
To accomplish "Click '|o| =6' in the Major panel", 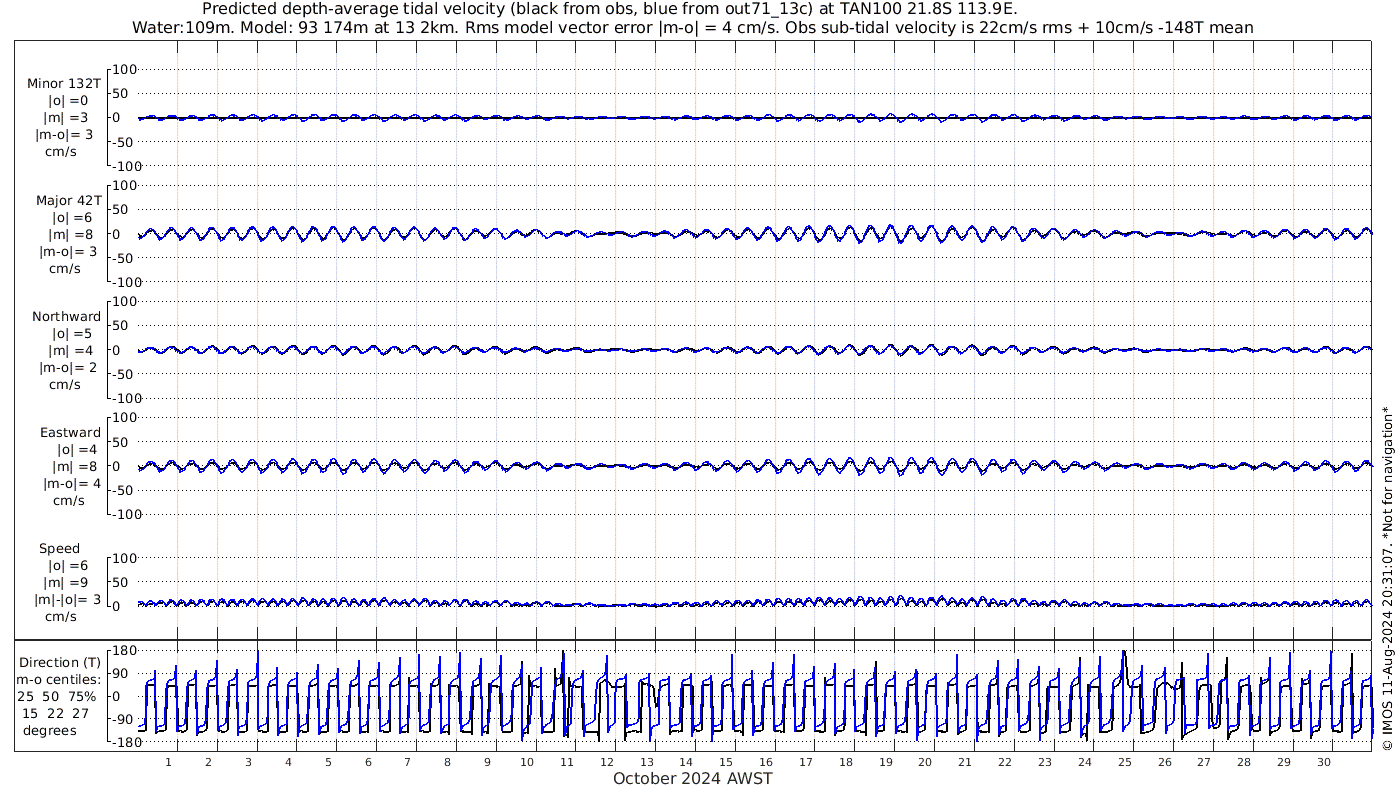I will coord(71,217).
